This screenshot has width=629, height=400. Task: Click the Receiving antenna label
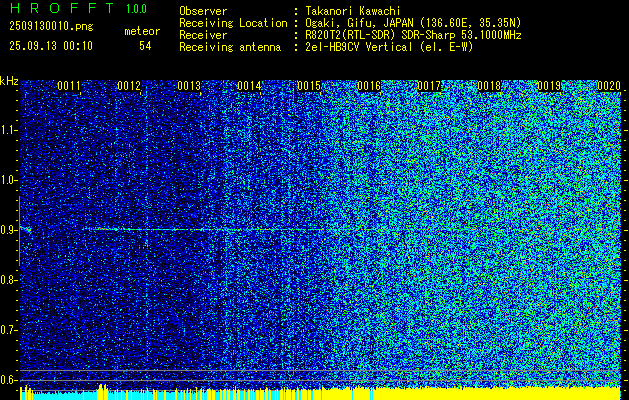(x=230, y=47)
